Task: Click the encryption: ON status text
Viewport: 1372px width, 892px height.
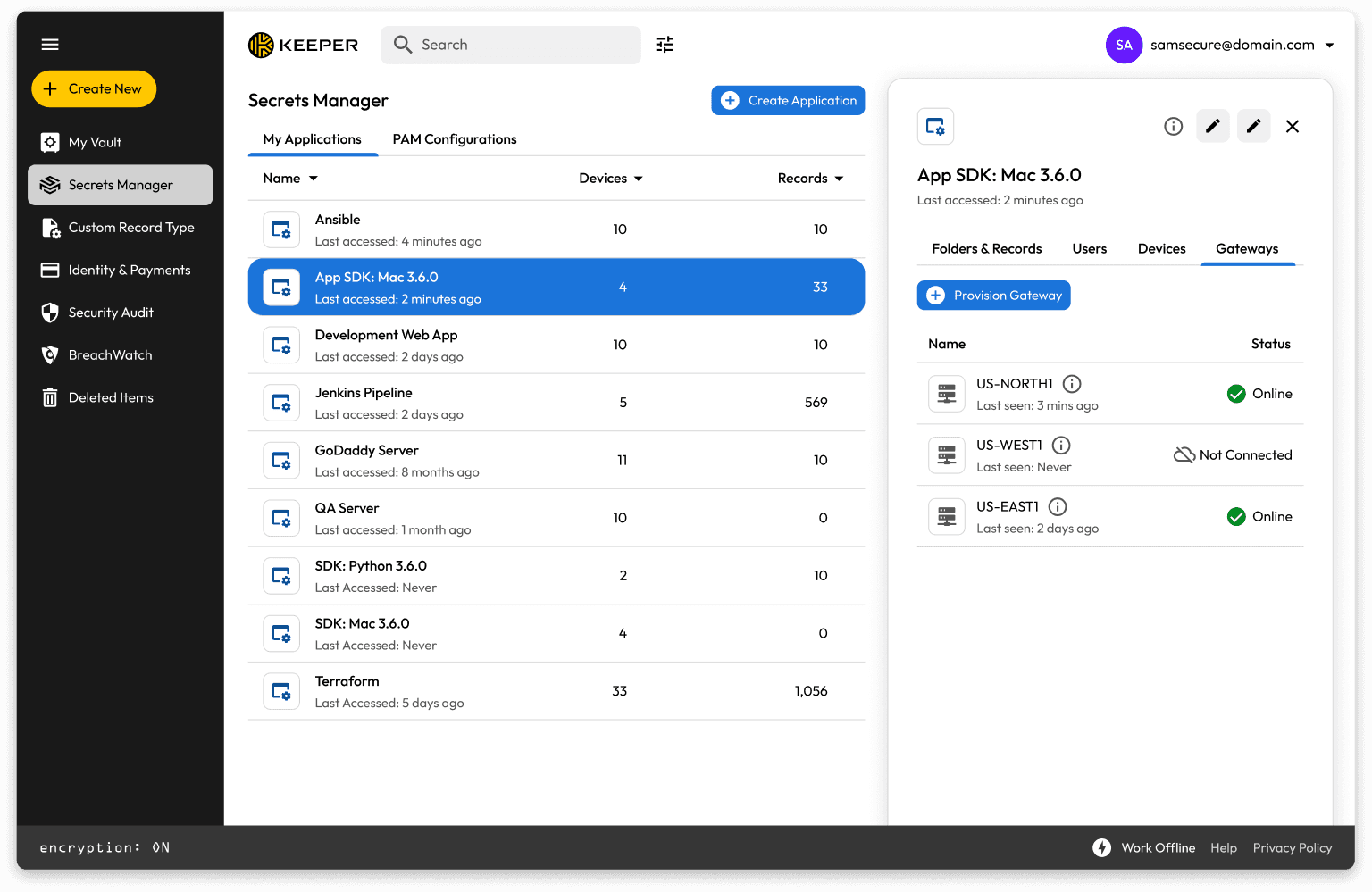Action: [x=105, y=848]
